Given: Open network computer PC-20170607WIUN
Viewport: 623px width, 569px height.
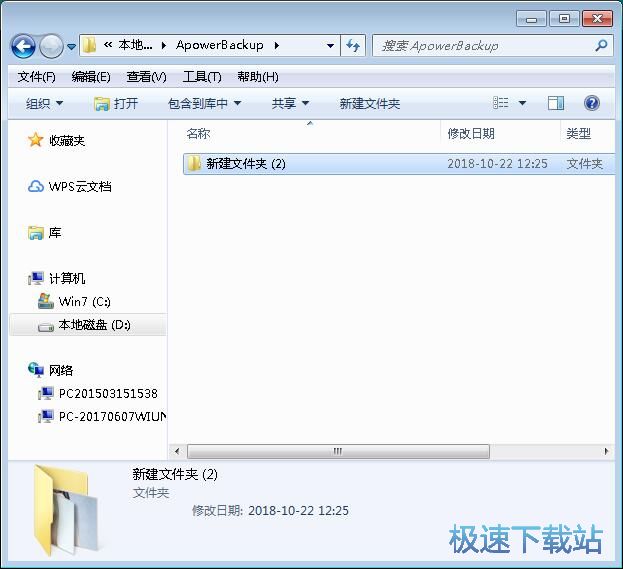Looking at the screenshot, I should [x=112, y=416].
